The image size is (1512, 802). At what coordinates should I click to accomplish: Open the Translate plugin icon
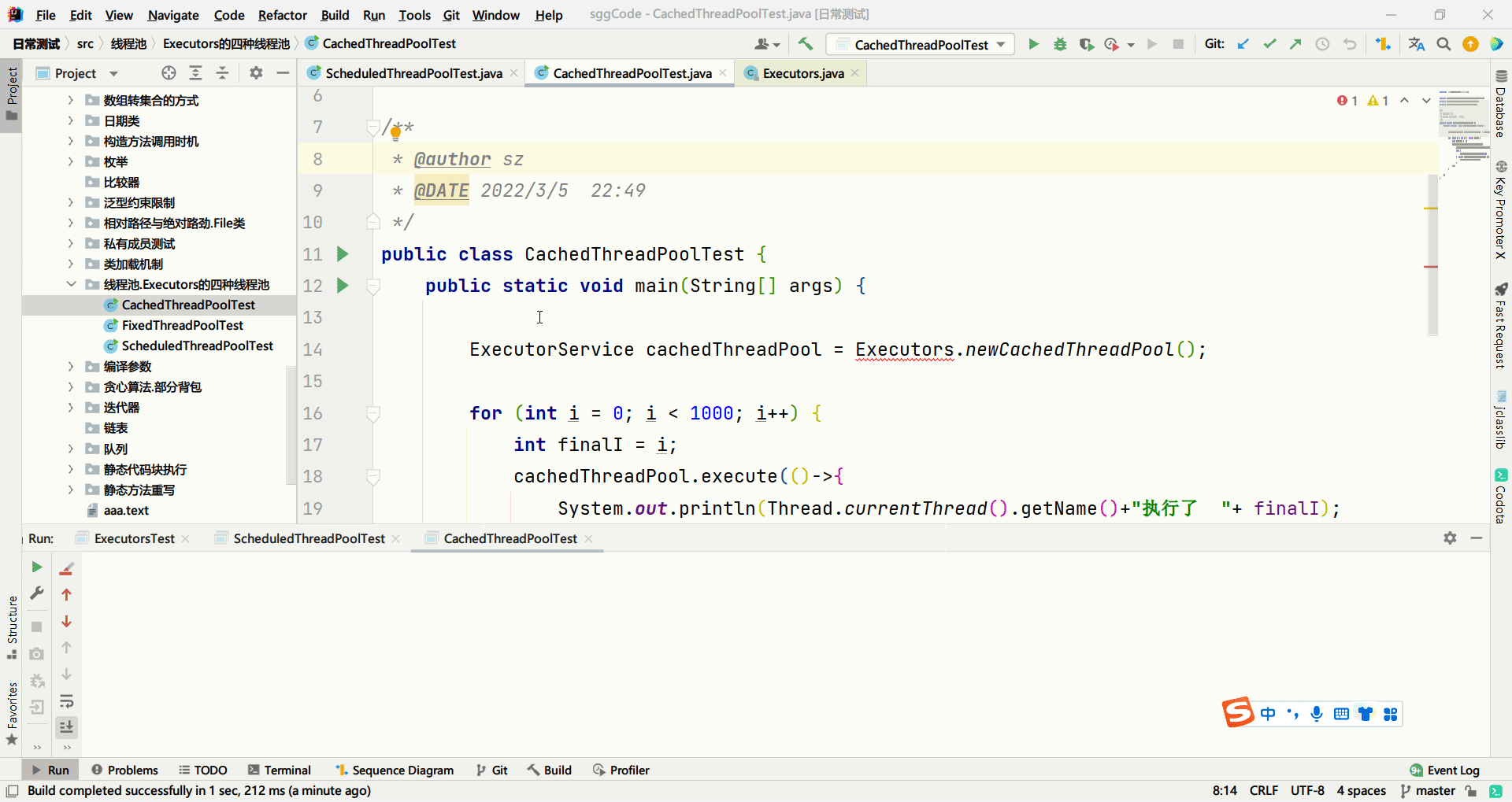pyautogui.click(x=1417, y=44)
